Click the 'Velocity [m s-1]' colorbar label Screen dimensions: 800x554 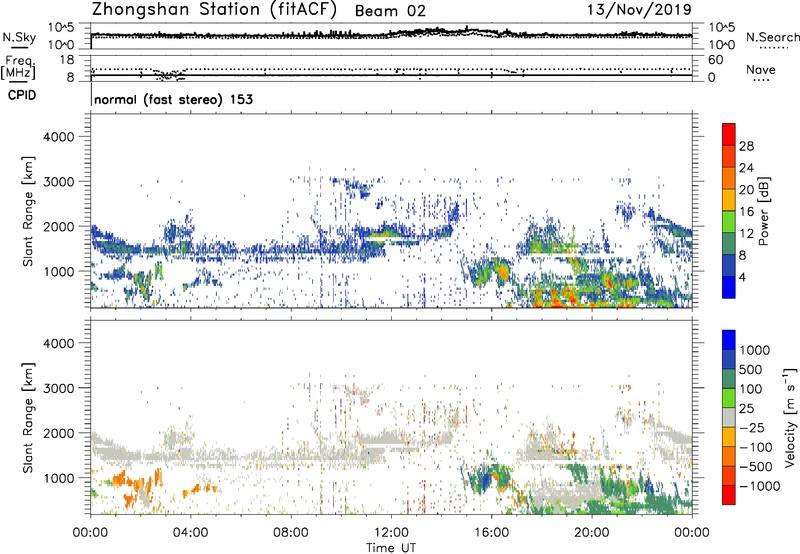[x=790, y=417]
